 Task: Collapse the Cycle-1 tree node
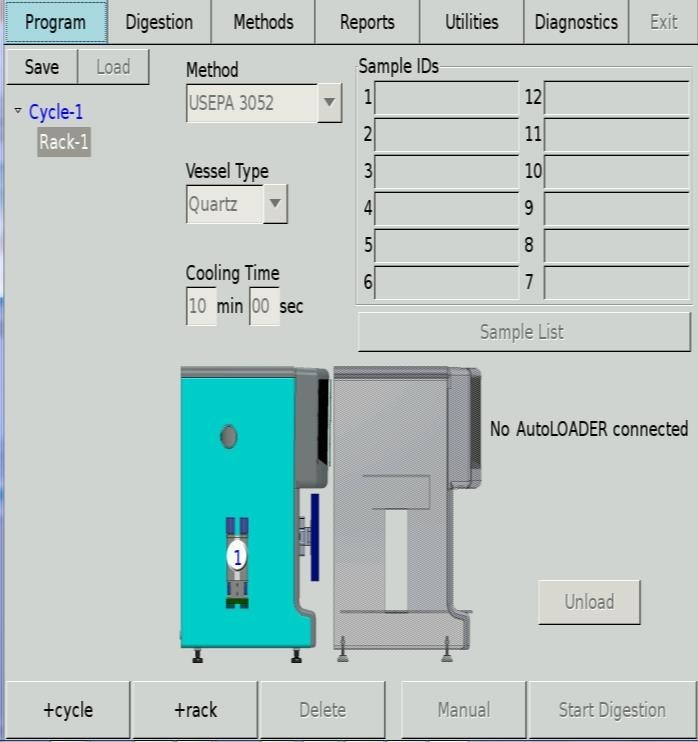pos(18,112)
